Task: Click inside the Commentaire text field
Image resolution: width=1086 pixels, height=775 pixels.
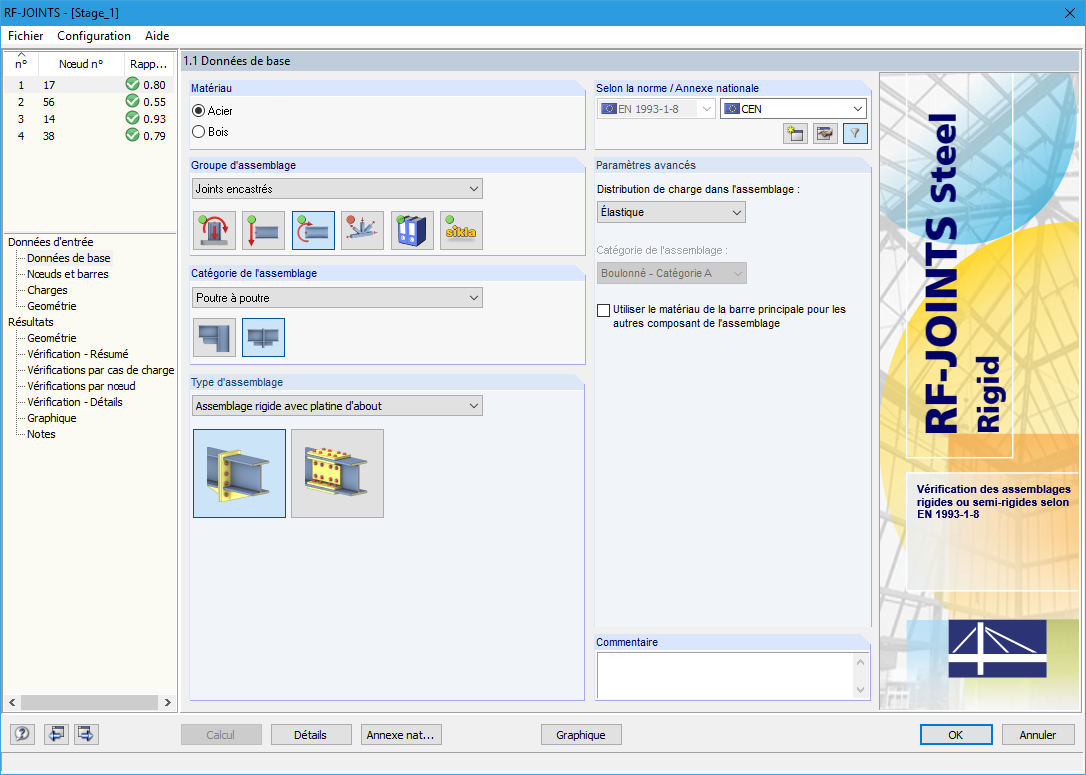Action: click(x=725, y=675)
